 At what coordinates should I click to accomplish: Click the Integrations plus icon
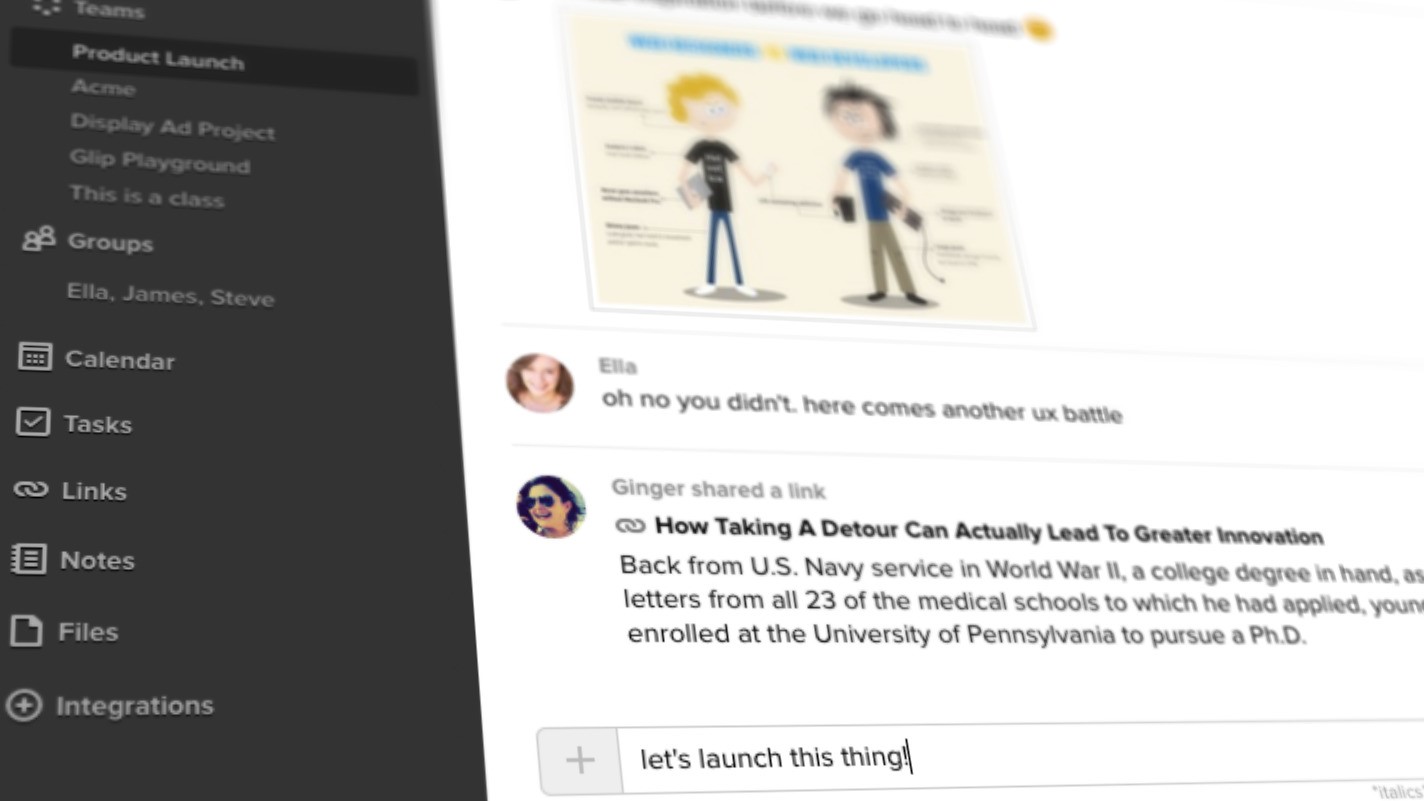(x=24, y=705)
